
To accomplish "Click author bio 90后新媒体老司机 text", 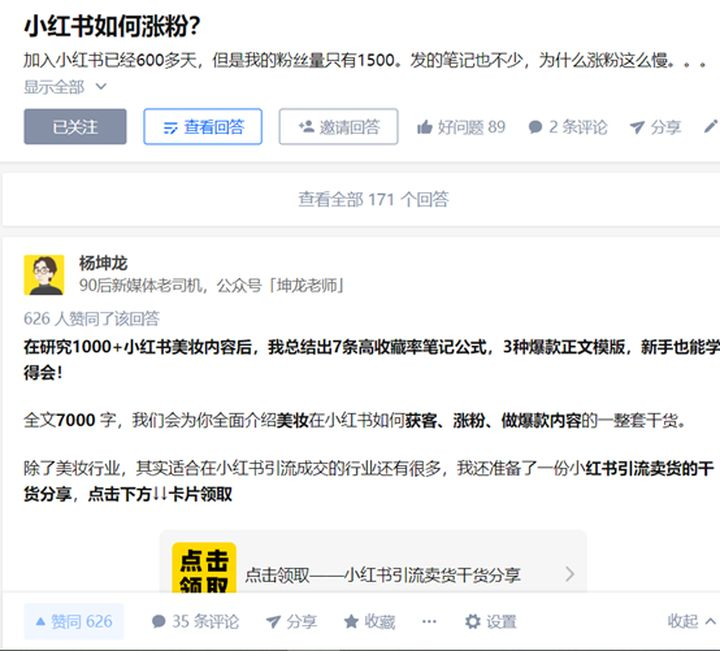I will point(211,286).
